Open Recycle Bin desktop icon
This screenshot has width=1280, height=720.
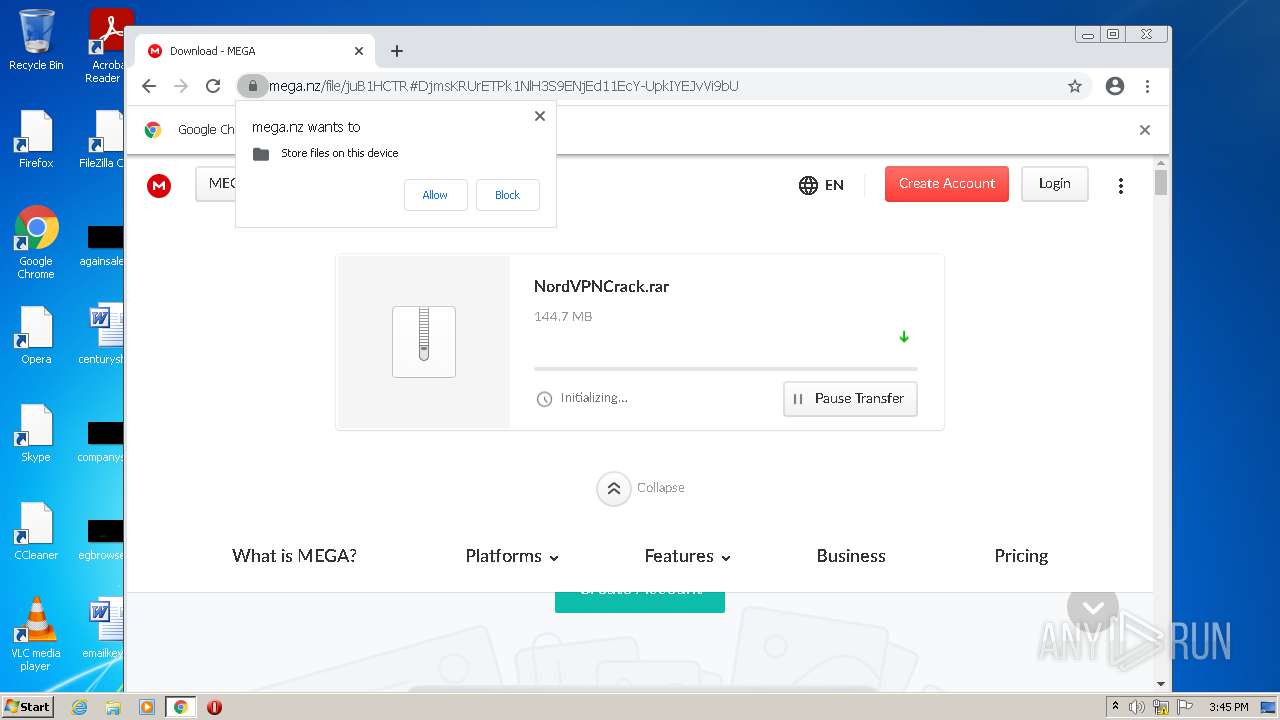tap(36, 40)
